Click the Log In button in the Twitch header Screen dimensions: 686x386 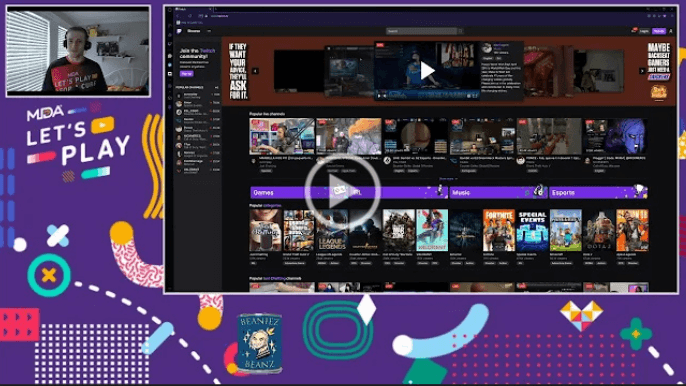(644, 31)
